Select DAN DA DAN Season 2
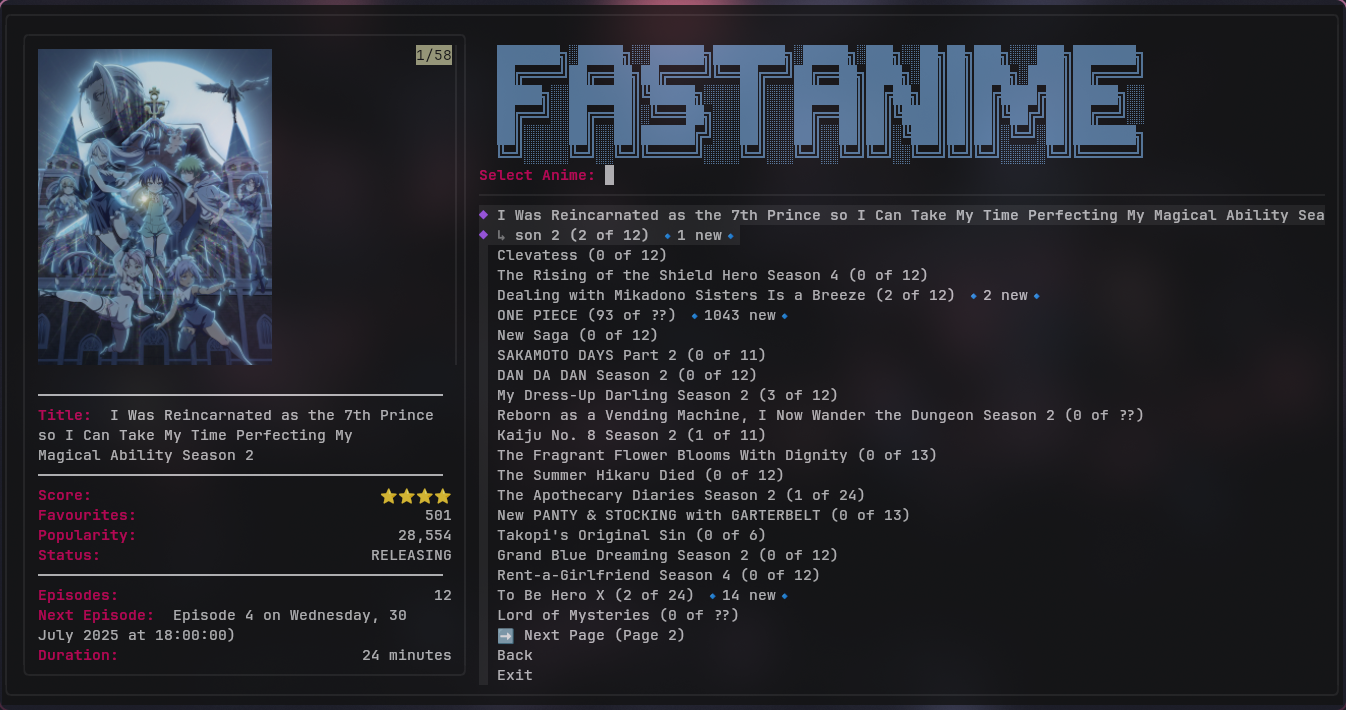The width and height of the screenshot is (1346, 710). point(627,376)
